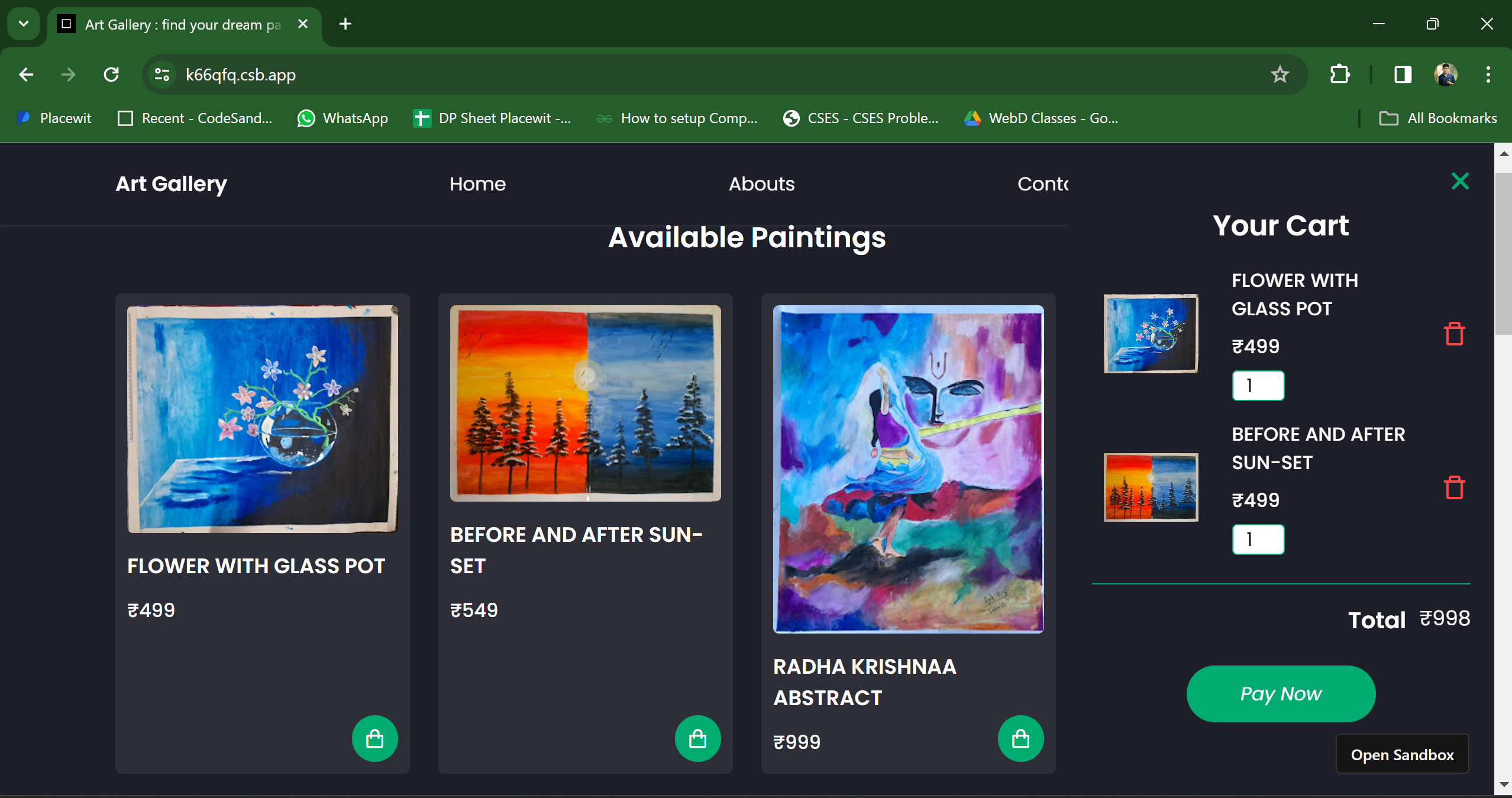Viewport: 1512px width, 798px height.
Task: Click the page scrollbar up arrow
Action: point(1503,154)
